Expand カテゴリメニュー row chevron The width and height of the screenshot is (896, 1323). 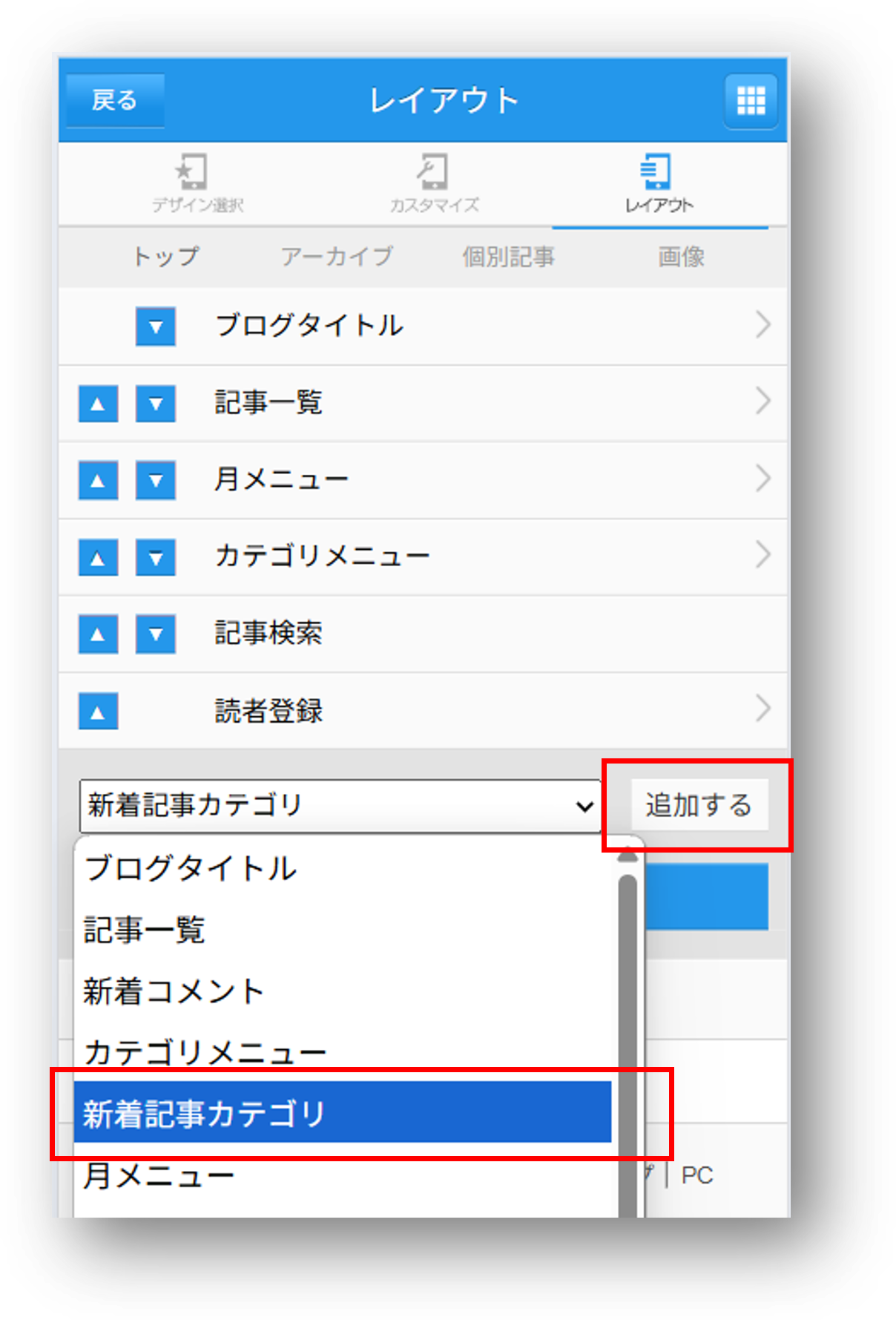(763, 554)
